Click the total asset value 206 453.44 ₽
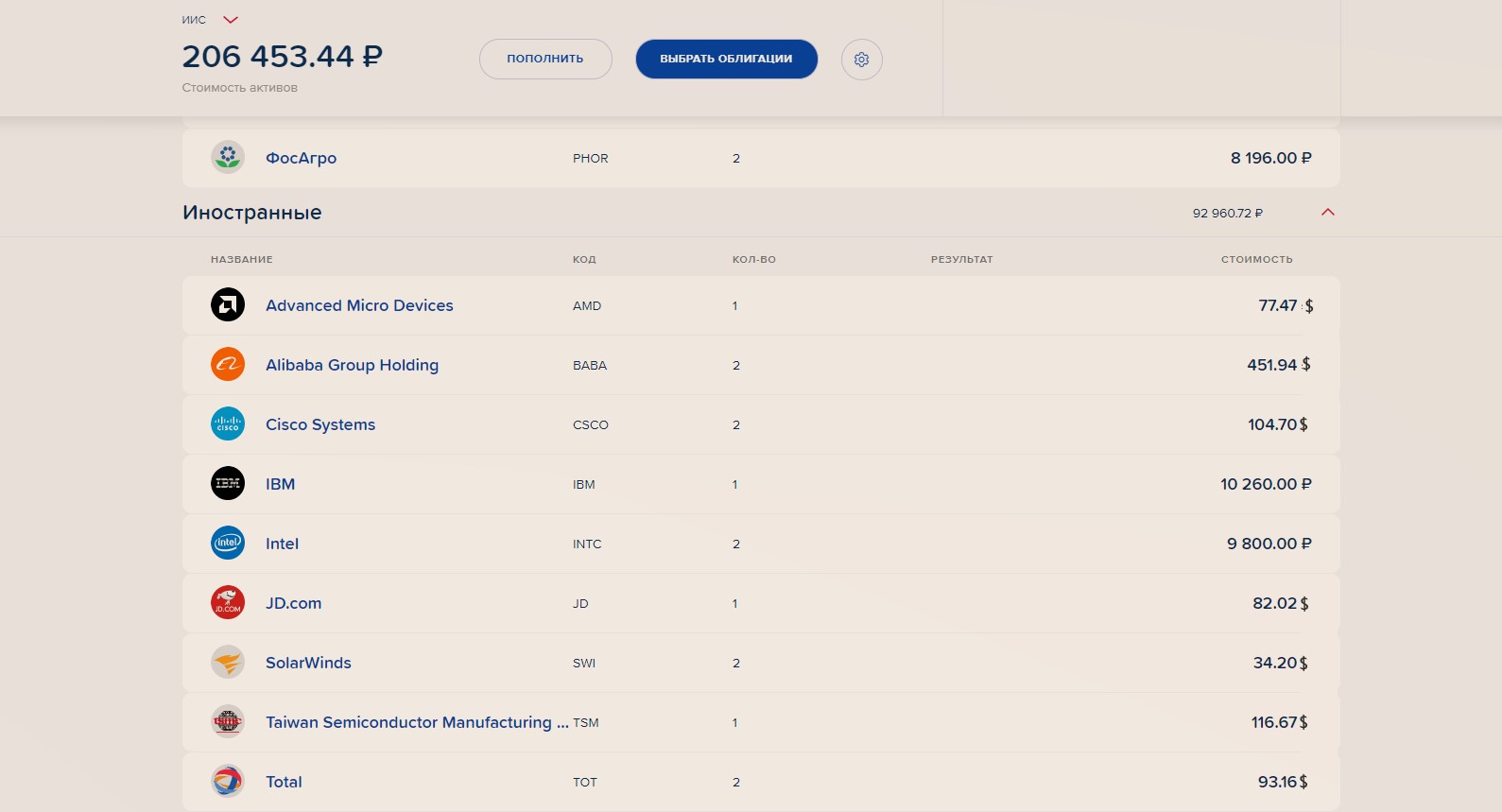Image resolution: width=1502 pixels, height=812 pixels. tap(282, 57)
